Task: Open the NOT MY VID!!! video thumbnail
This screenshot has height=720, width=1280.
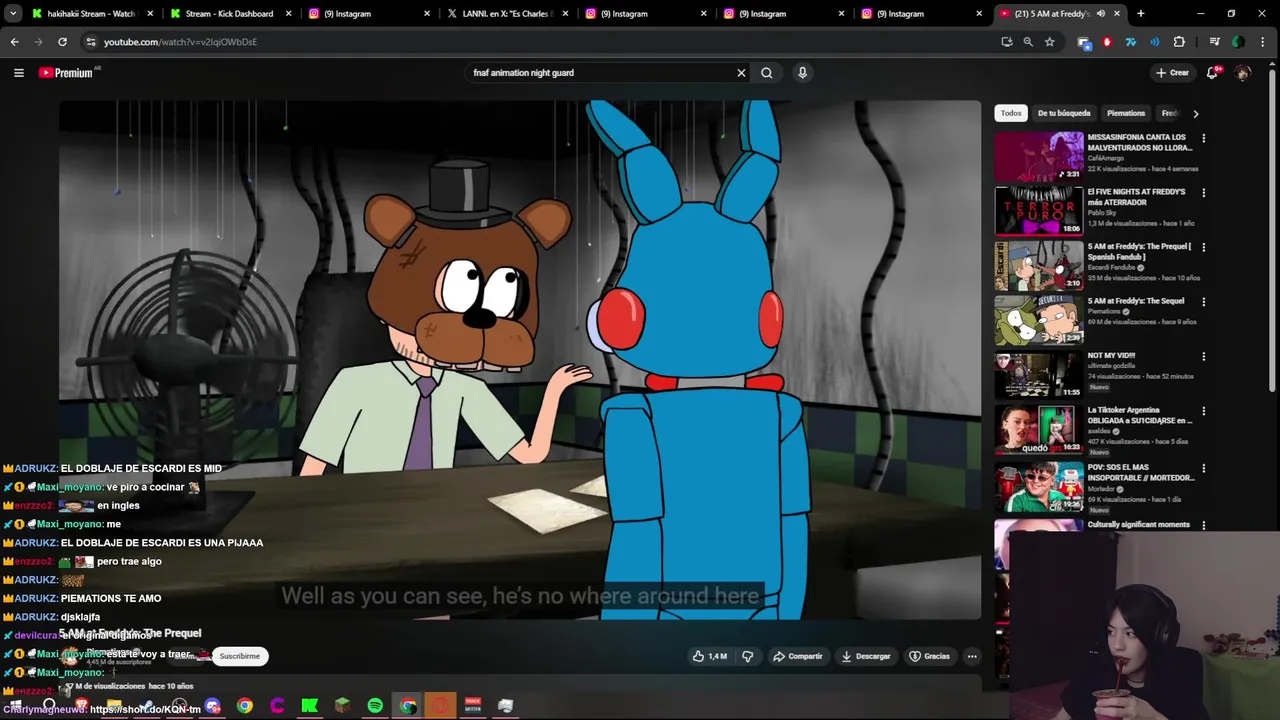Action: pyautogui.click(x=1039, y=375)
